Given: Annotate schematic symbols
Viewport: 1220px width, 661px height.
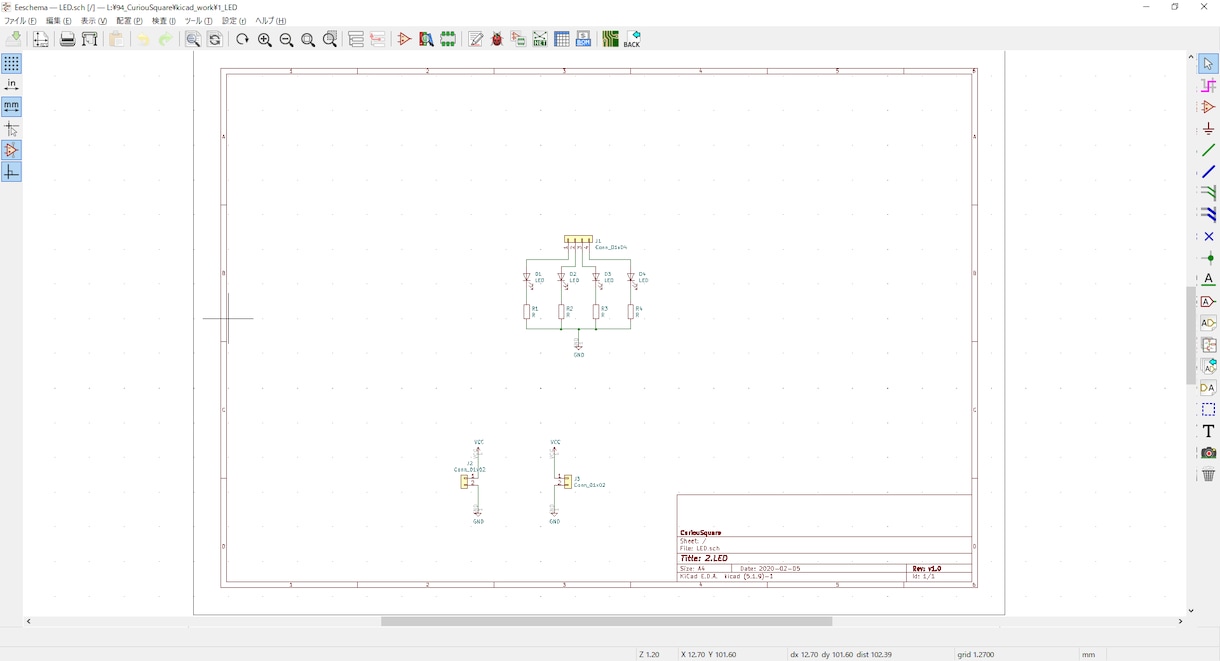Looking at the screenshot, I should click(476, 39).
